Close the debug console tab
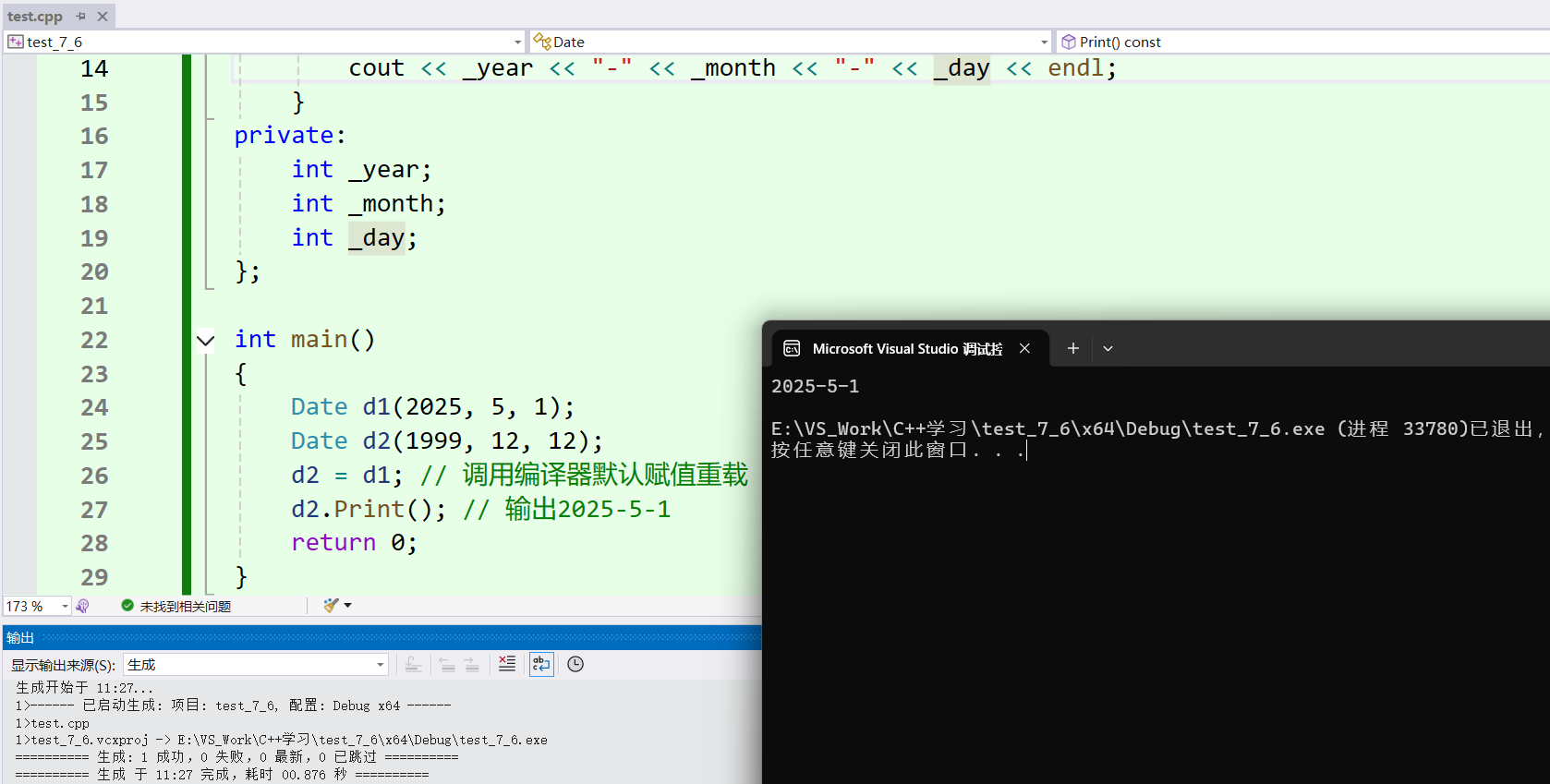This screenshot has width=1550, height=784. click(1024, 348)
